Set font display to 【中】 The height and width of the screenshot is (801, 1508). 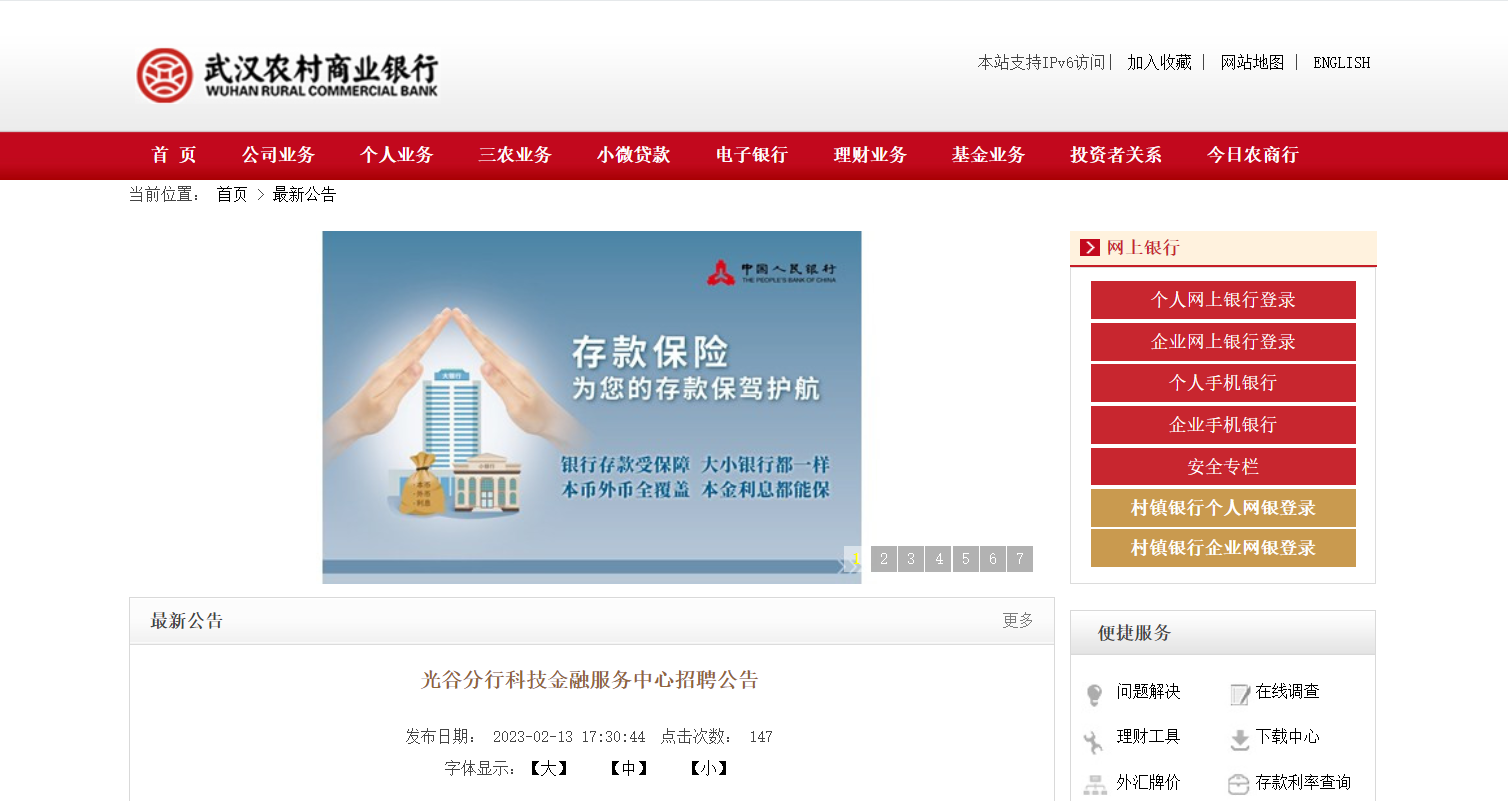click(628, 768)
